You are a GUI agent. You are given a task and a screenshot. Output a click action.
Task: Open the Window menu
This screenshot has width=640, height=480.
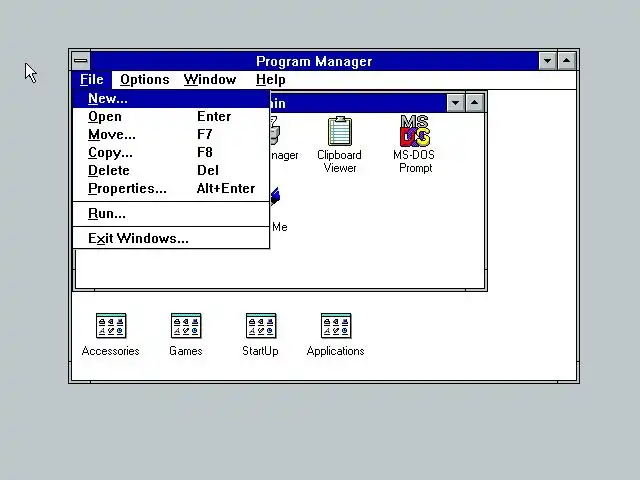point(210,80)
